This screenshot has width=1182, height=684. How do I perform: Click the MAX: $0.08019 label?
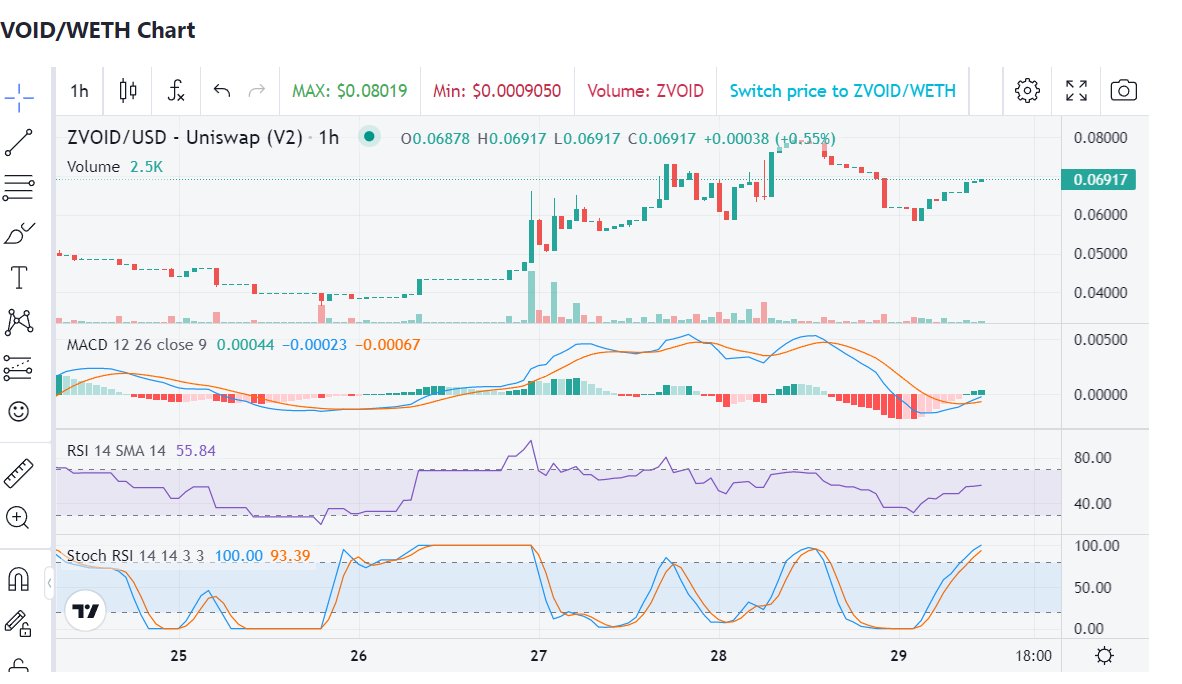(350, 91)
